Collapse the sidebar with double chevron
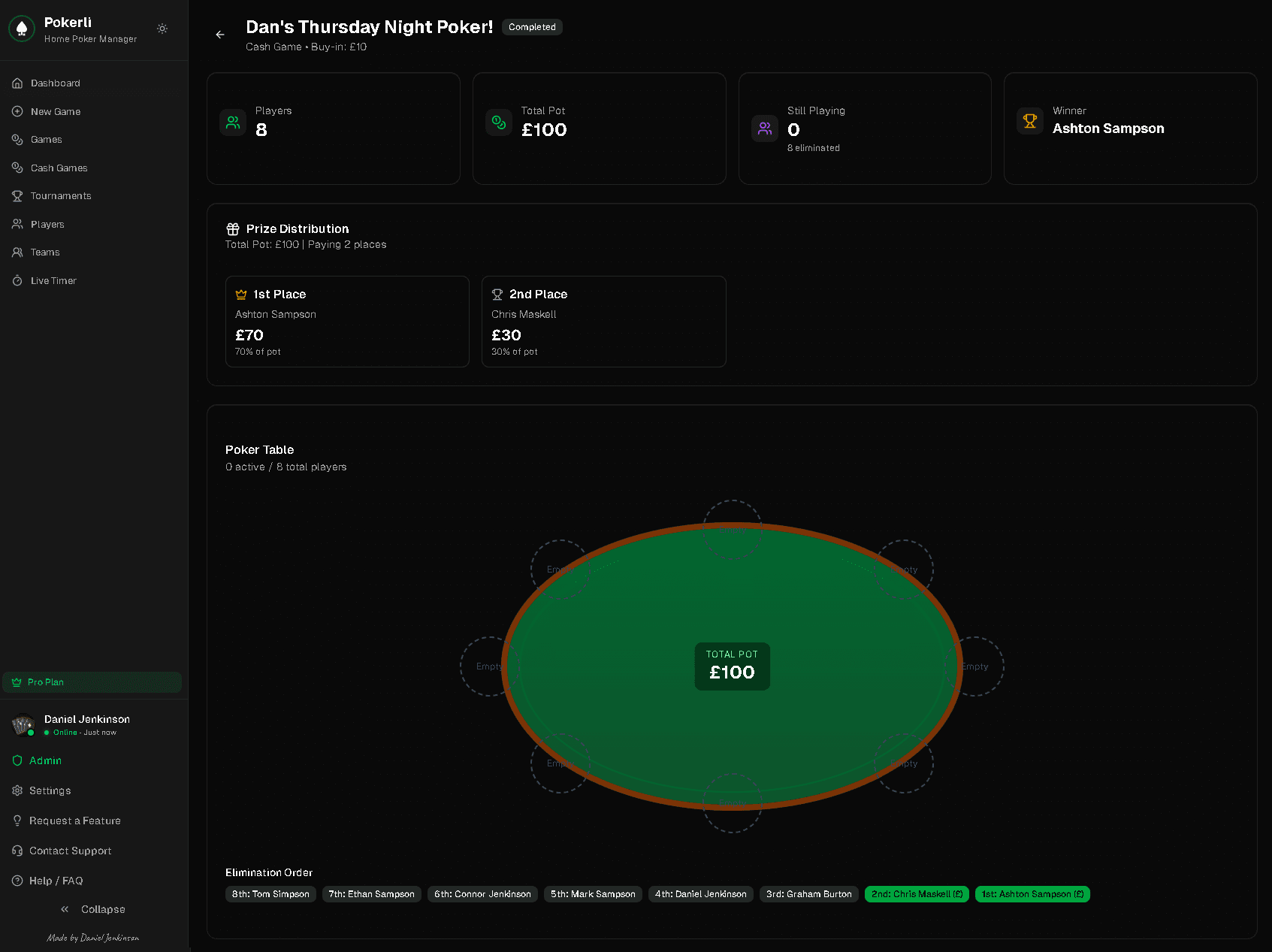 tap(65, 910)
